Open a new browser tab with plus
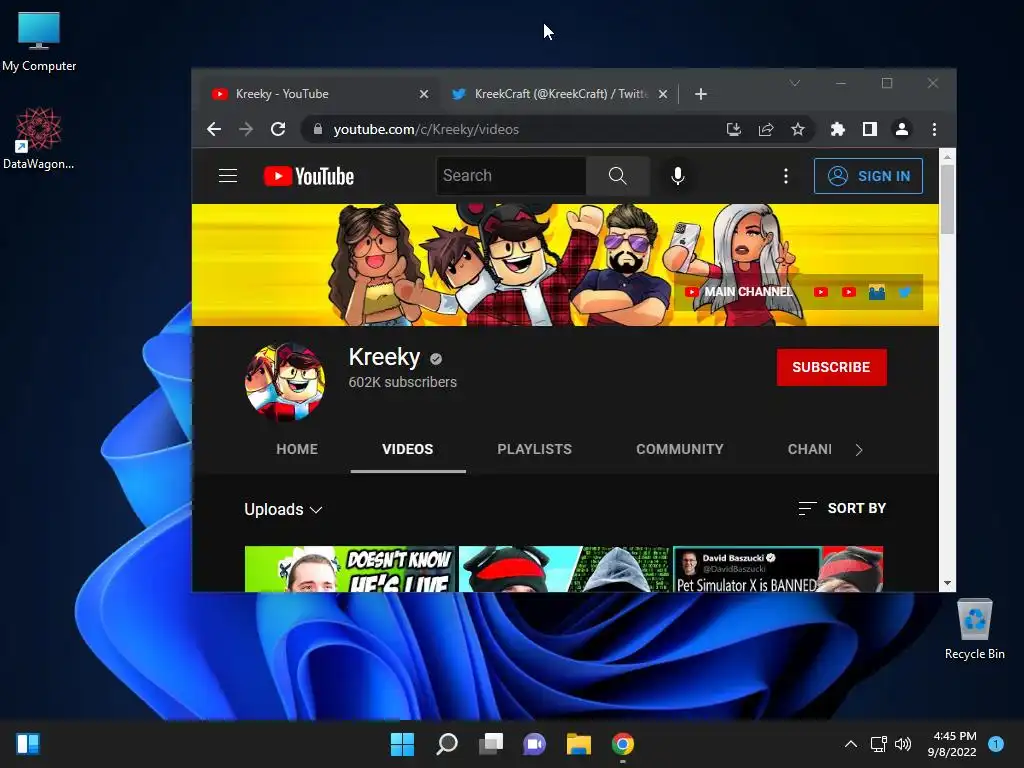This screenshot has width=1024, height=768. pos(701,94)
